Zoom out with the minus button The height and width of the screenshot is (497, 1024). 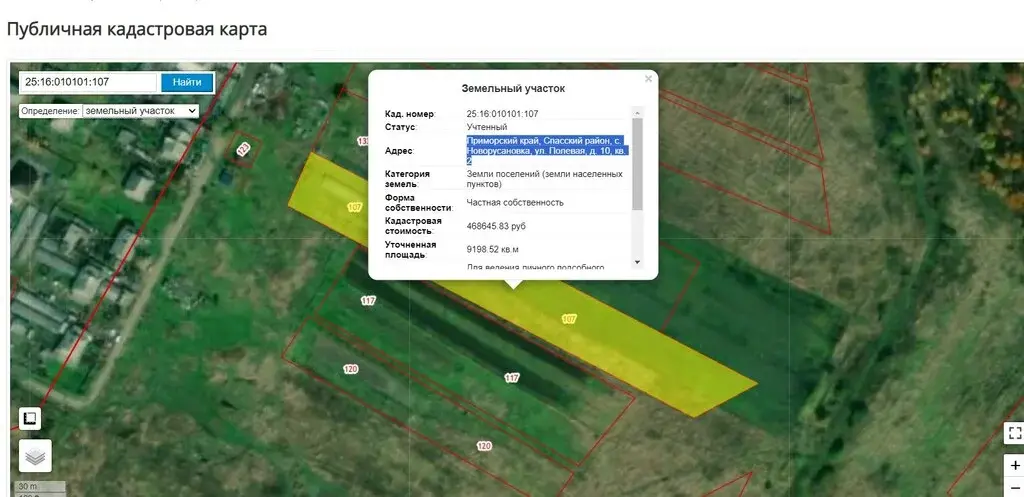tap(1014, 487)
